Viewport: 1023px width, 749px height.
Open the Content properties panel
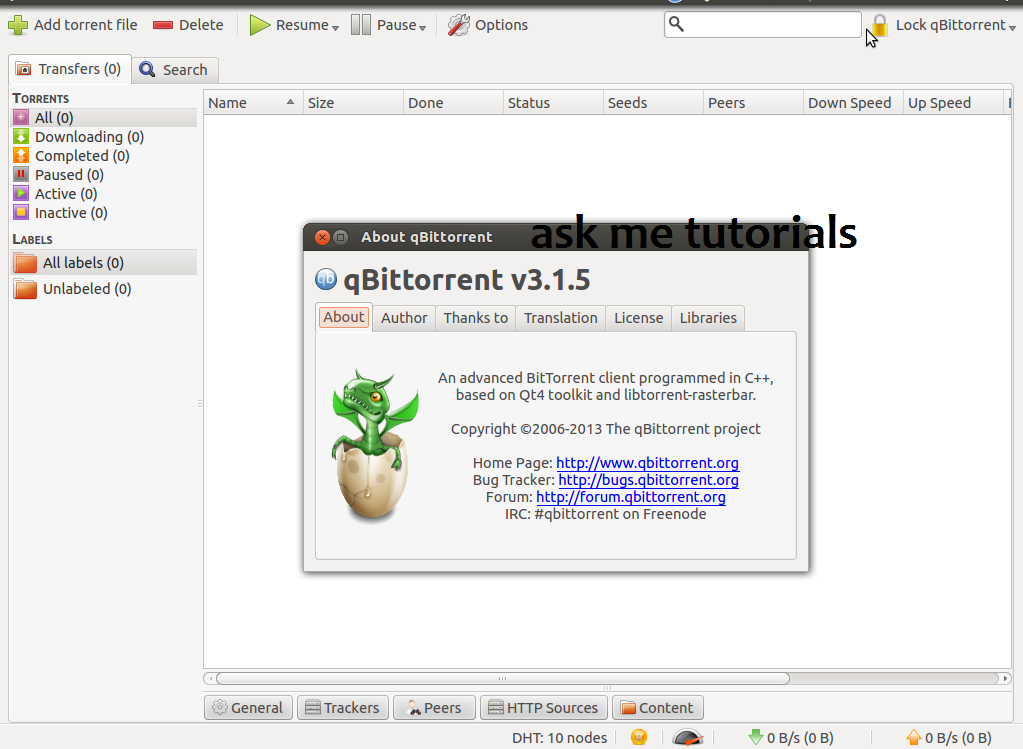pyautogui.click(x=658, y=707)
